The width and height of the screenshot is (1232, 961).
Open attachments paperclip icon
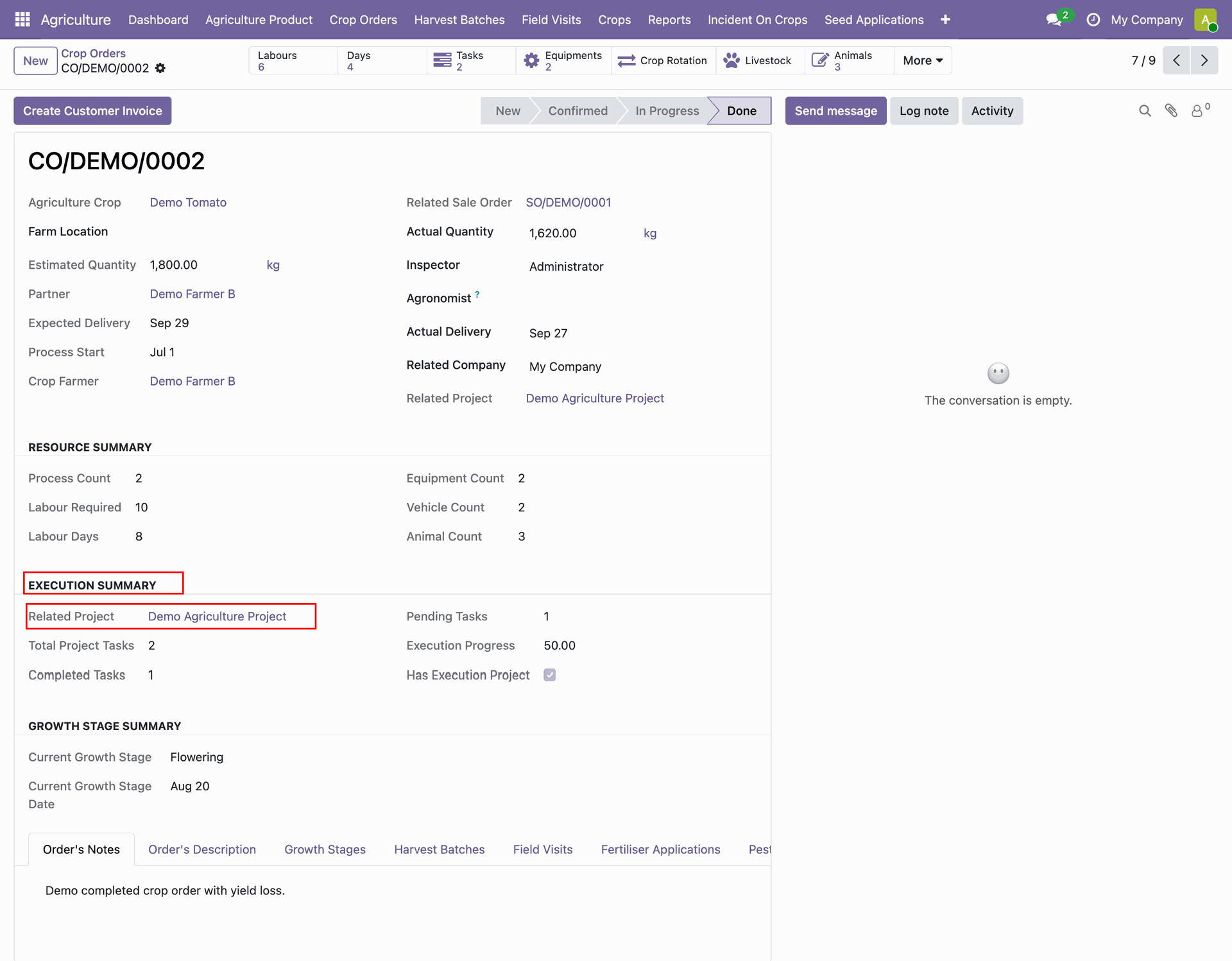[1171, 111]
